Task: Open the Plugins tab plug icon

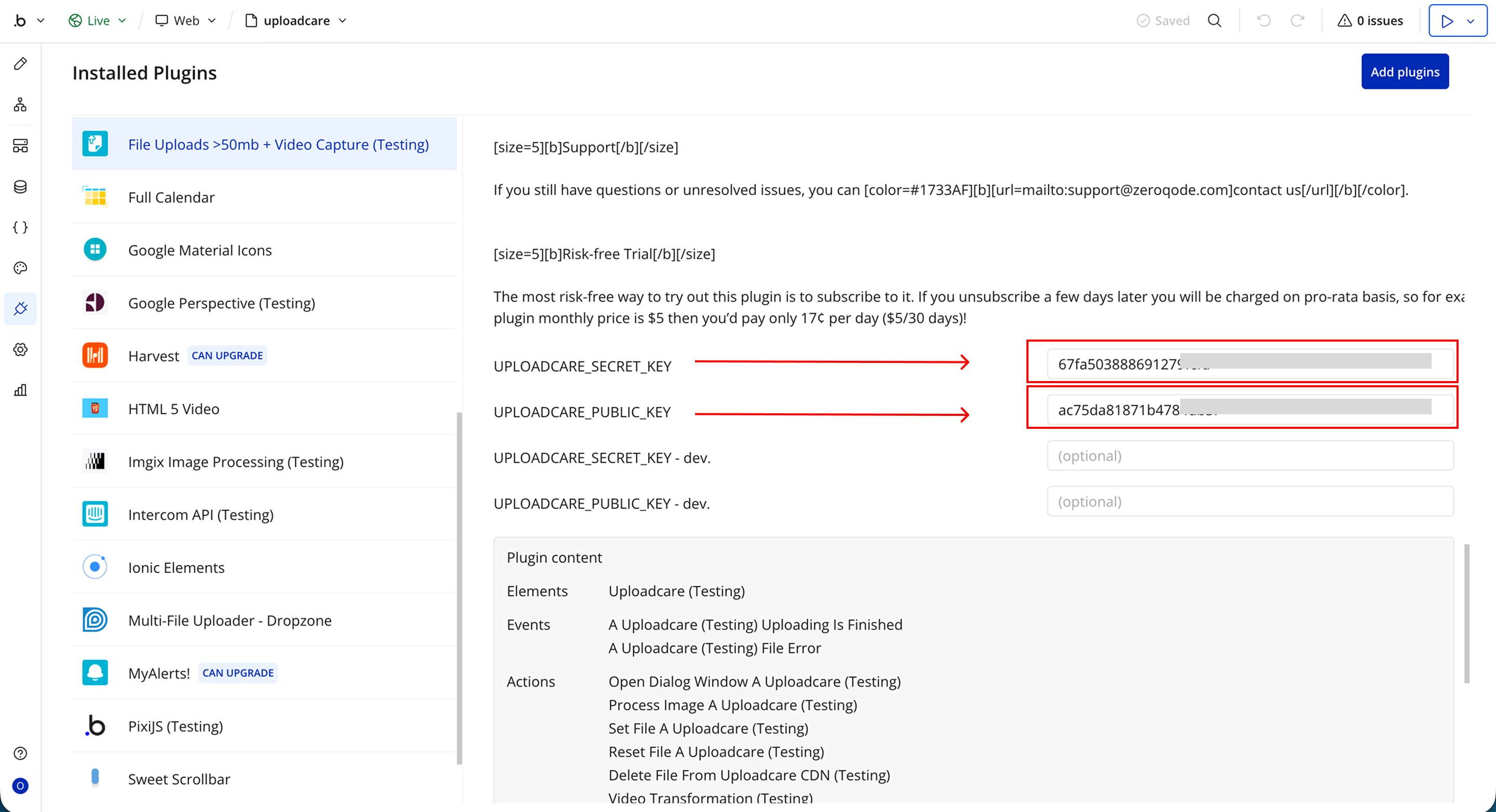Action: [x=20, y=309]
